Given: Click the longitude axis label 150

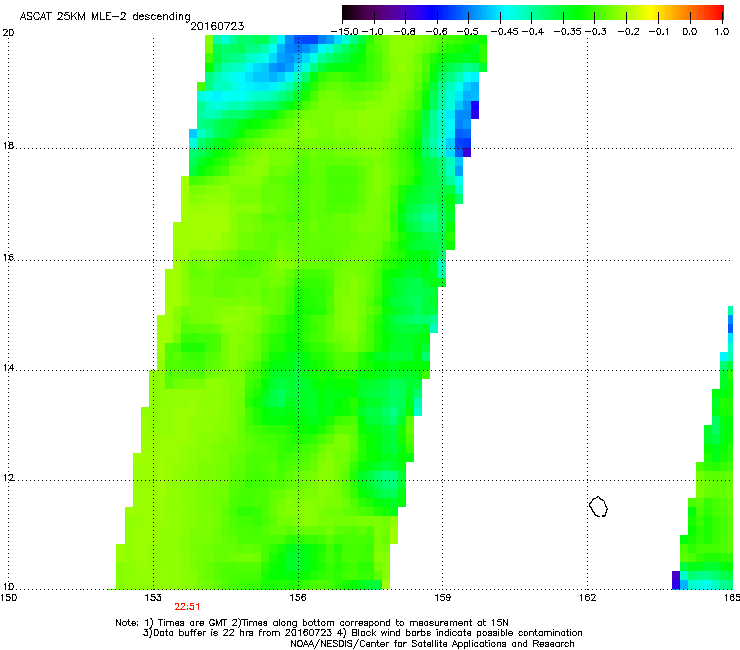Looking at the screenshot, I should click(x=8, y=598).
